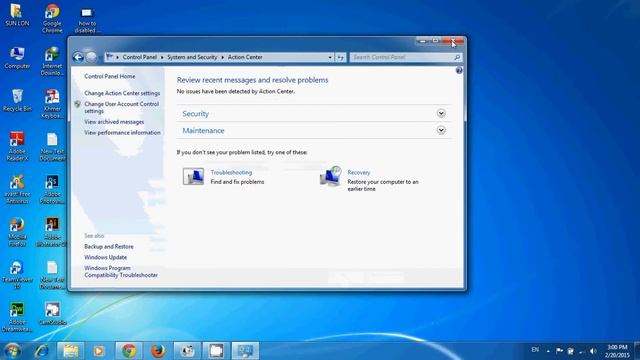The image size is (640, 360).
Task: Click the Troubleshooting computer icon
Action: (x=193, y=177)
